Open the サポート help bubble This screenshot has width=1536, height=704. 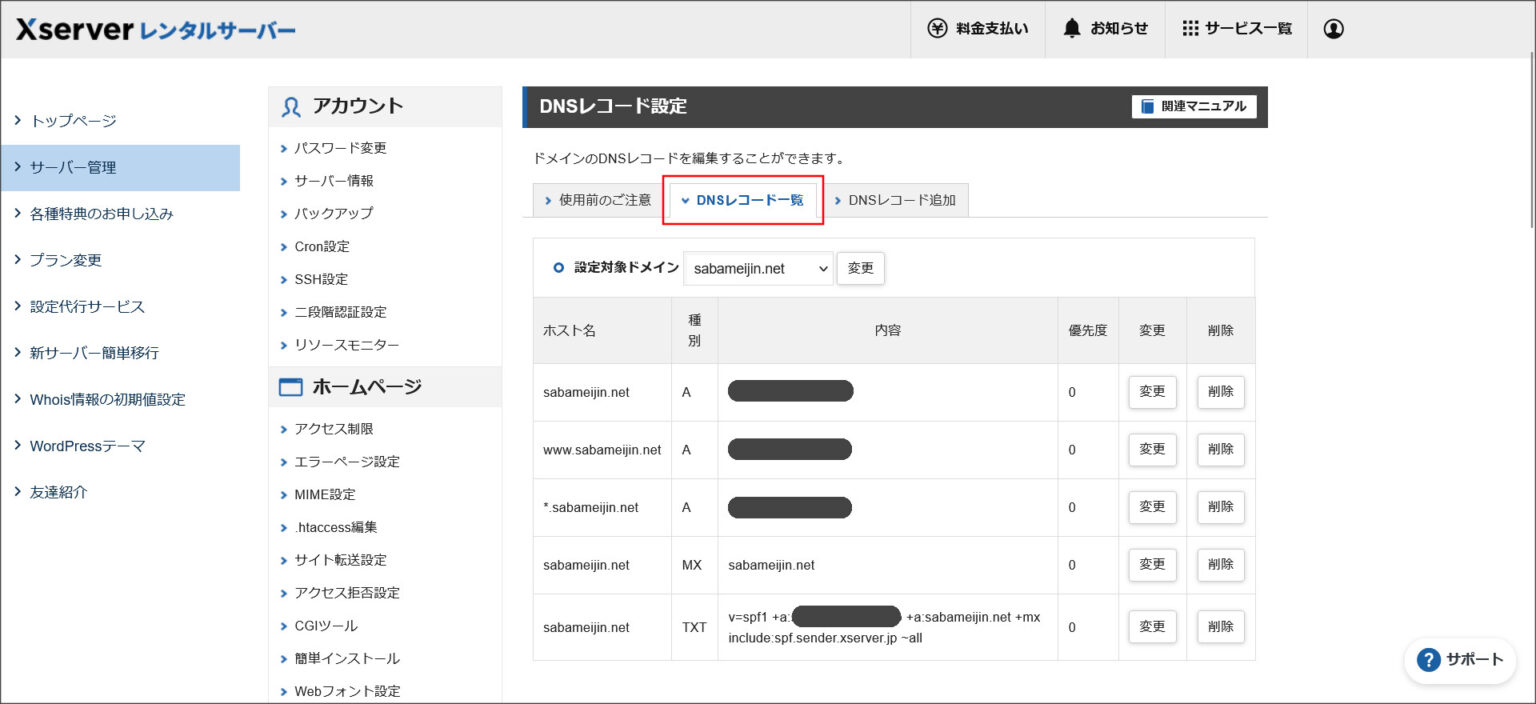pos(1460,659)
